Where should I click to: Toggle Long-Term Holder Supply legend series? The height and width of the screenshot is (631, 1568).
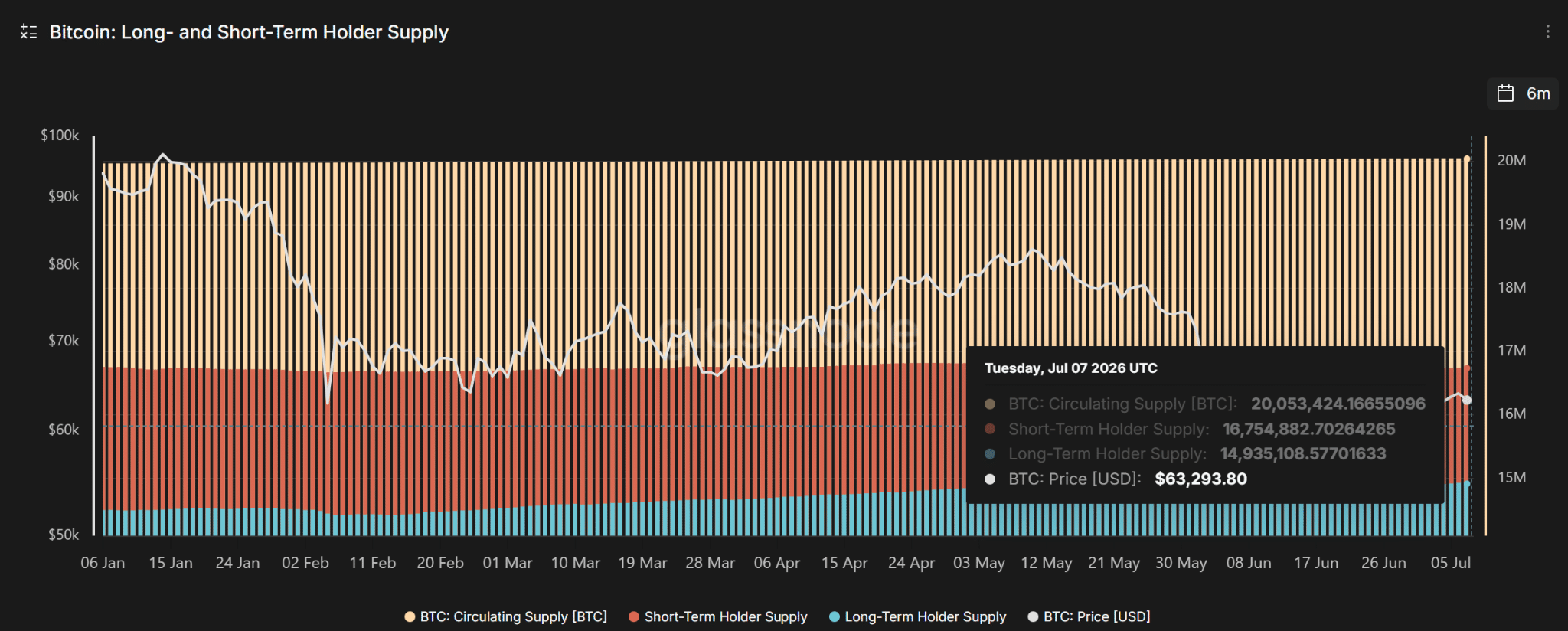click(x=917, y=616)
